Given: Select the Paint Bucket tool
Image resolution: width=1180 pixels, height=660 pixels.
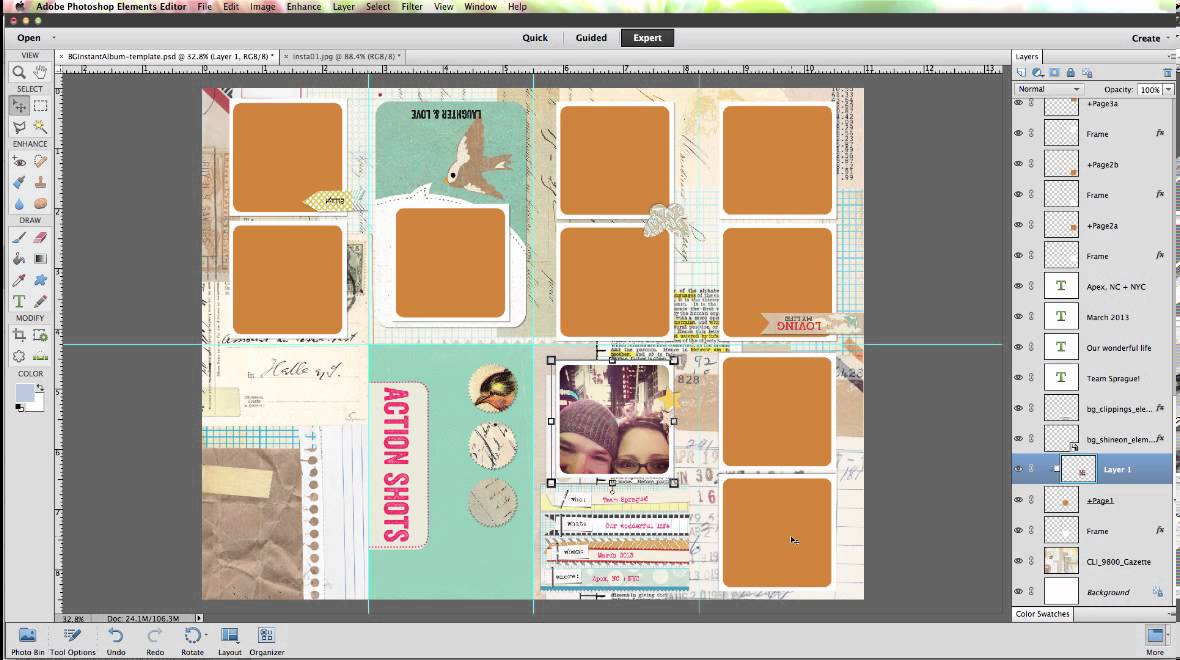Looking at the screenshot, I should point(19,259).
